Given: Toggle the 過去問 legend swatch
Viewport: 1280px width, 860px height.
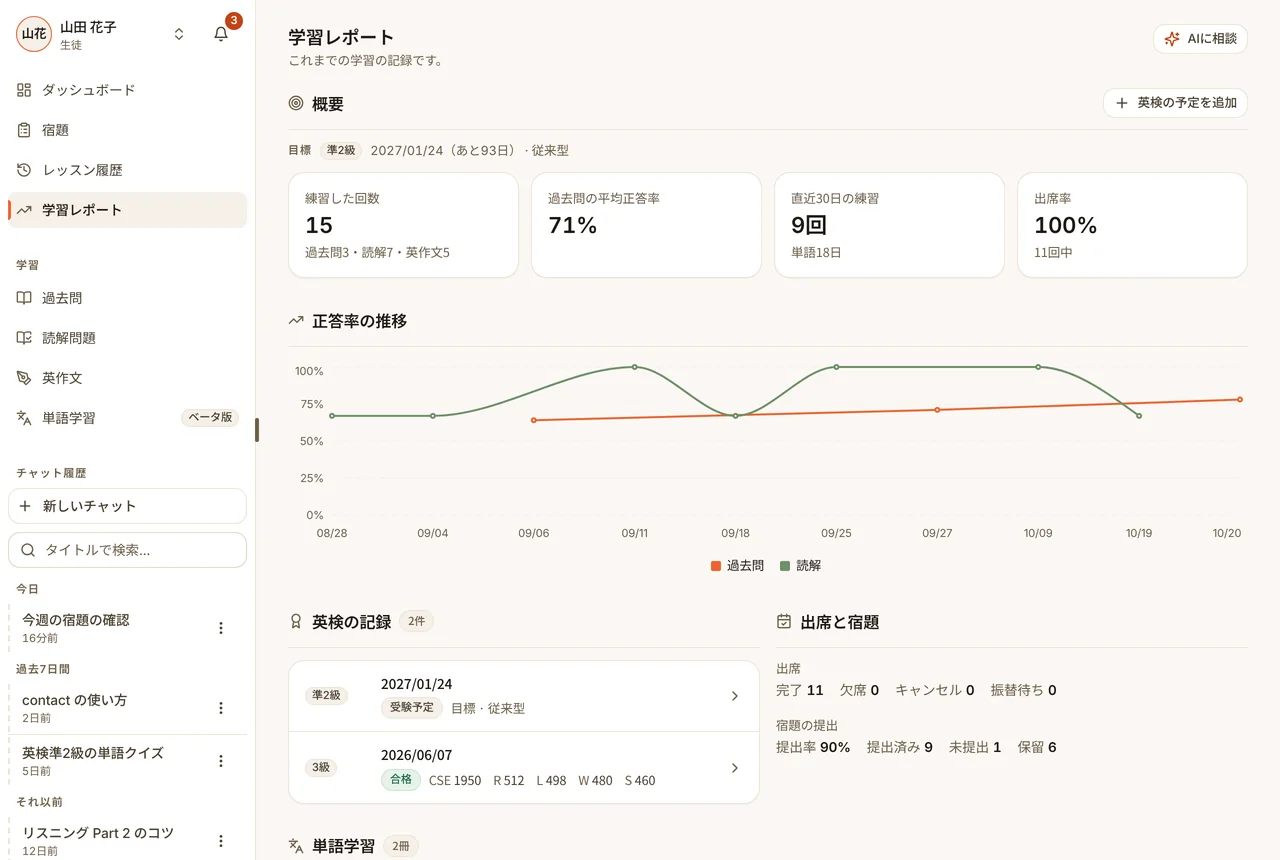Looking at the screenshot, I should click(716, 566).
